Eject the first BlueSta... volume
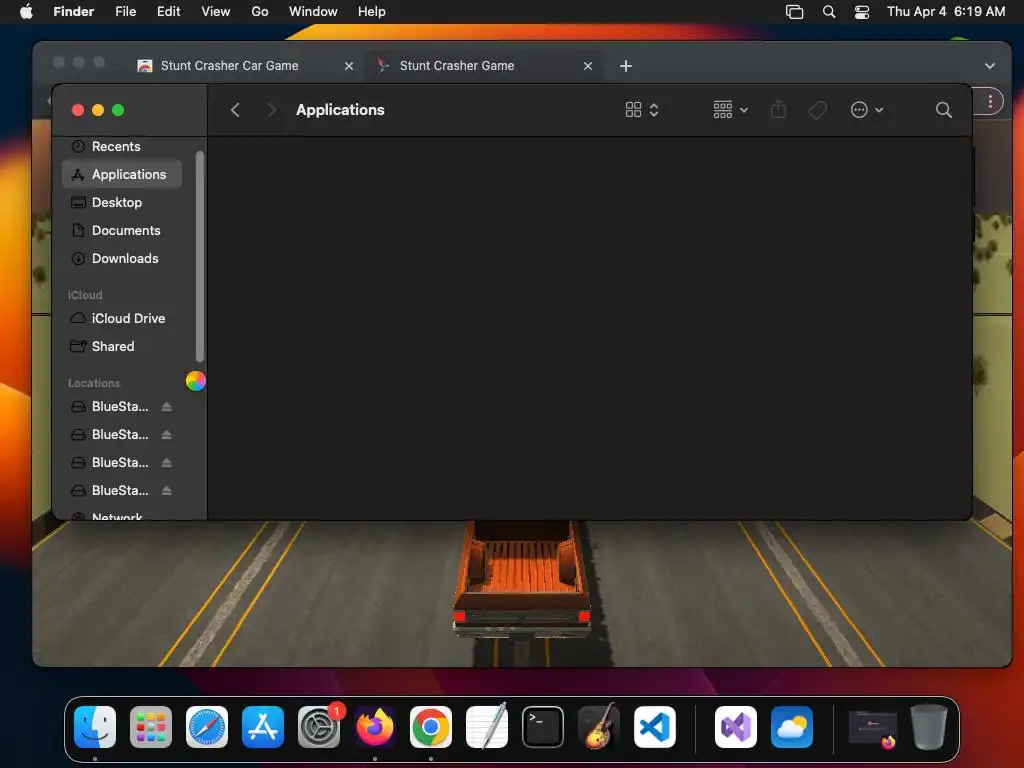 click(x=167, y=407)
